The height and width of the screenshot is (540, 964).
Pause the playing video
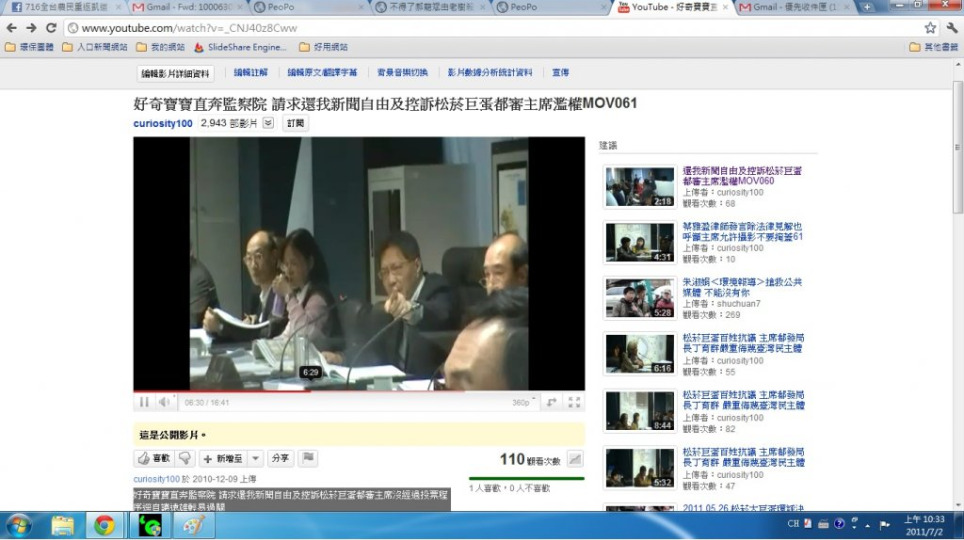click(x=144, y=402)
